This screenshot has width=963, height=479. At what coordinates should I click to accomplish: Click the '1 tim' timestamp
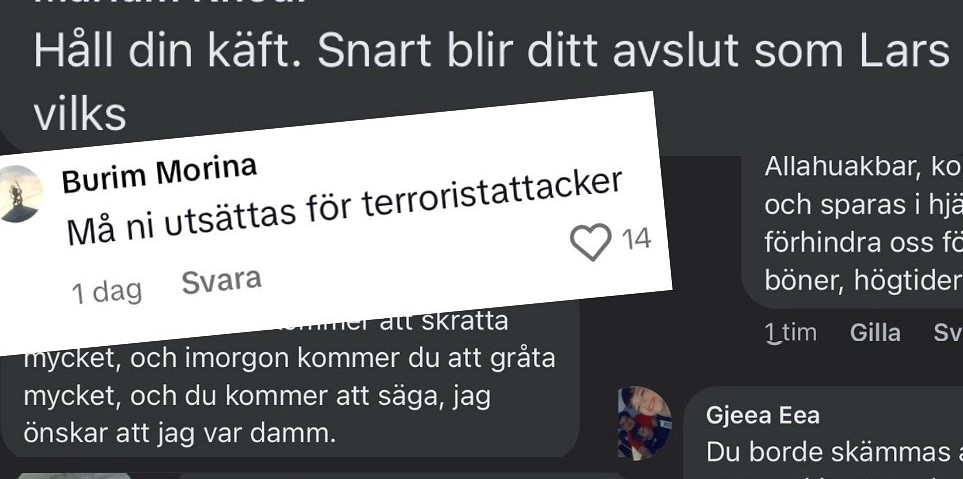point(790,333)
